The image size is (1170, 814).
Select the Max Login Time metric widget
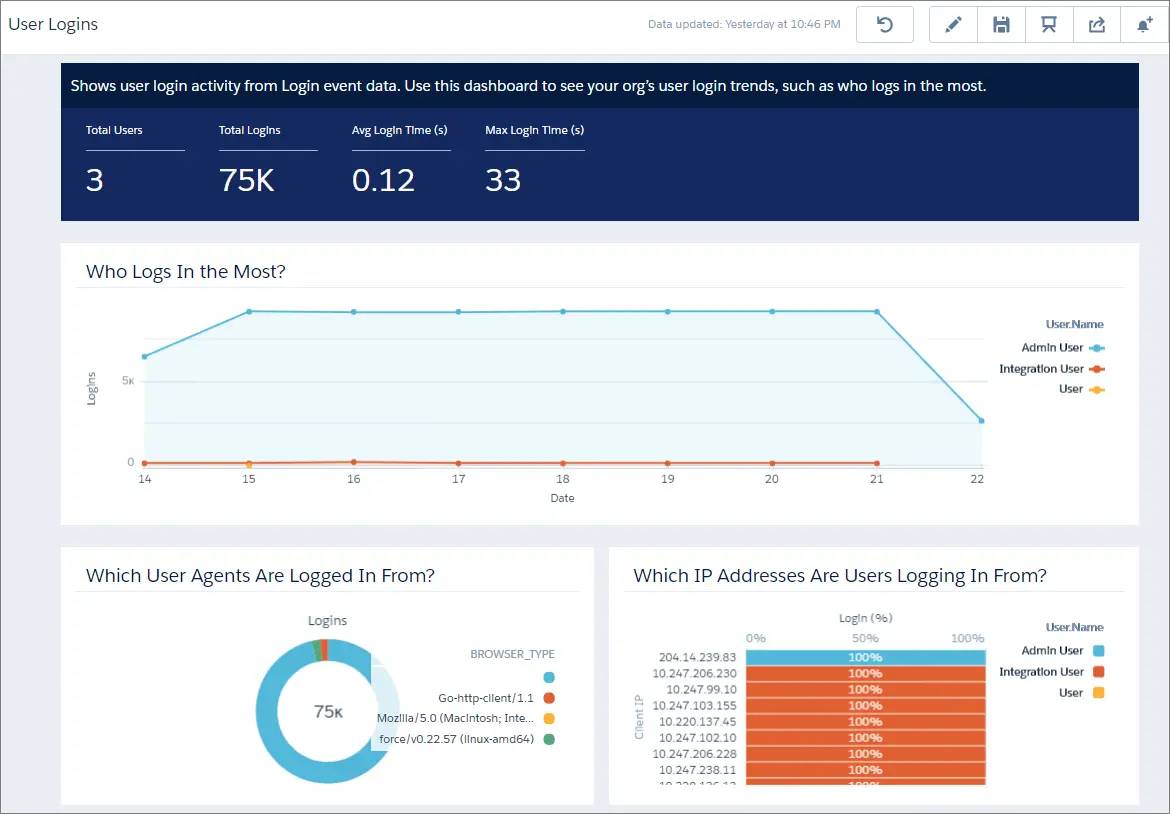pos(534,161)
